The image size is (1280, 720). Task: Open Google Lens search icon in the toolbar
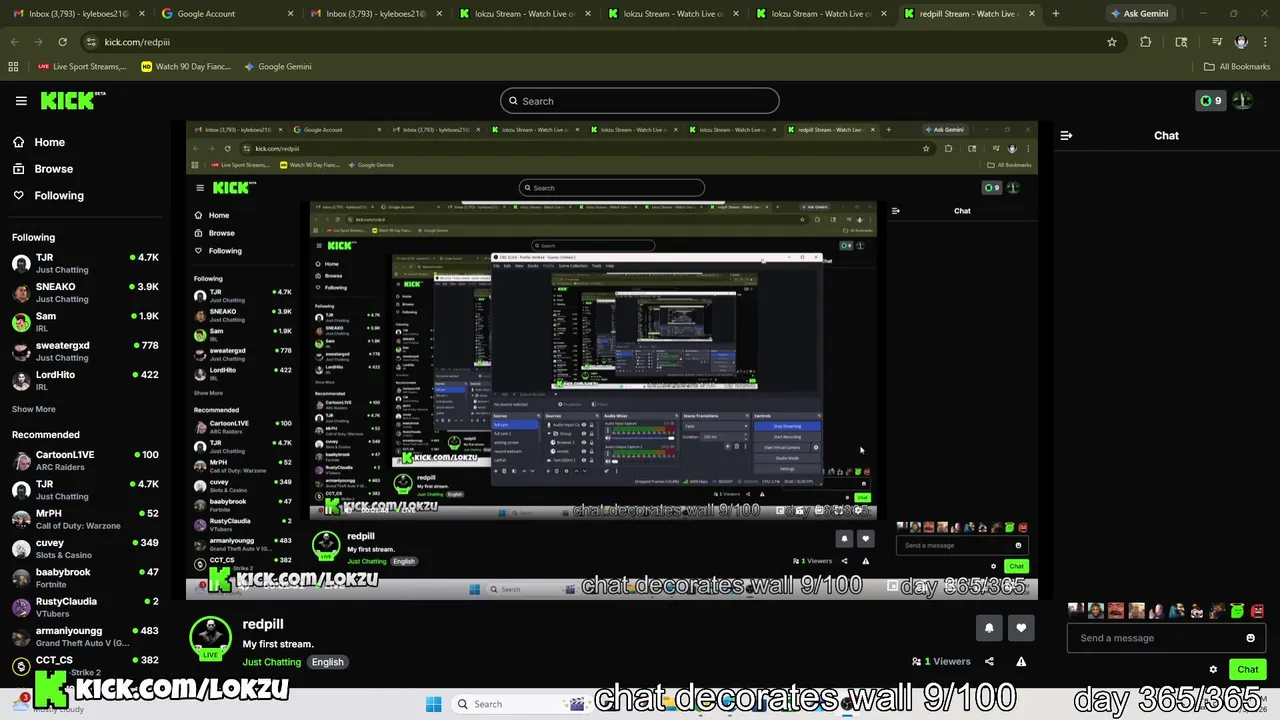(1181, 42)
